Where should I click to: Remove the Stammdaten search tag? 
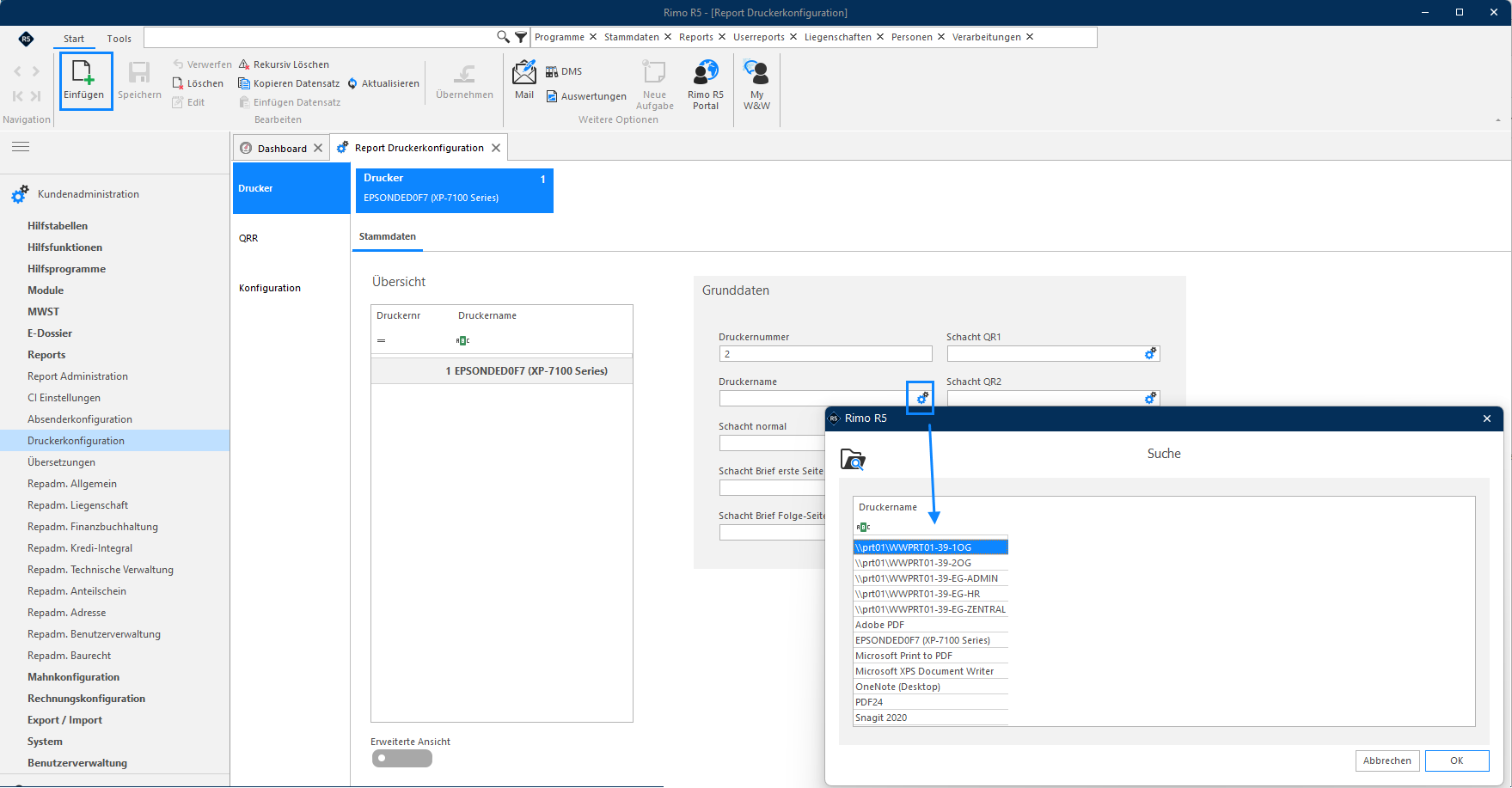click(668, 37)
